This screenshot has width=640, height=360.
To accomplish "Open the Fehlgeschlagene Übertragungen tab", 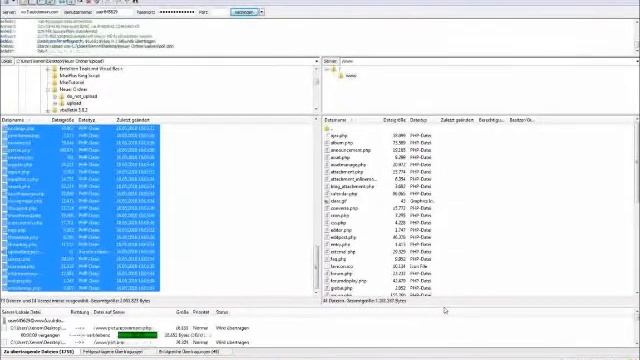I will point(113,351).
